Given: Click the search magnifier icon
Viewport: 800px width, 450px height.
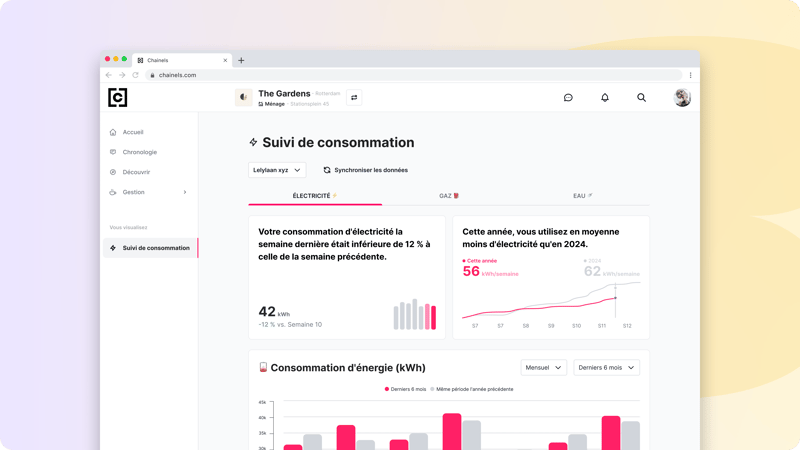Looking at the screenshot, I should 641,97.
